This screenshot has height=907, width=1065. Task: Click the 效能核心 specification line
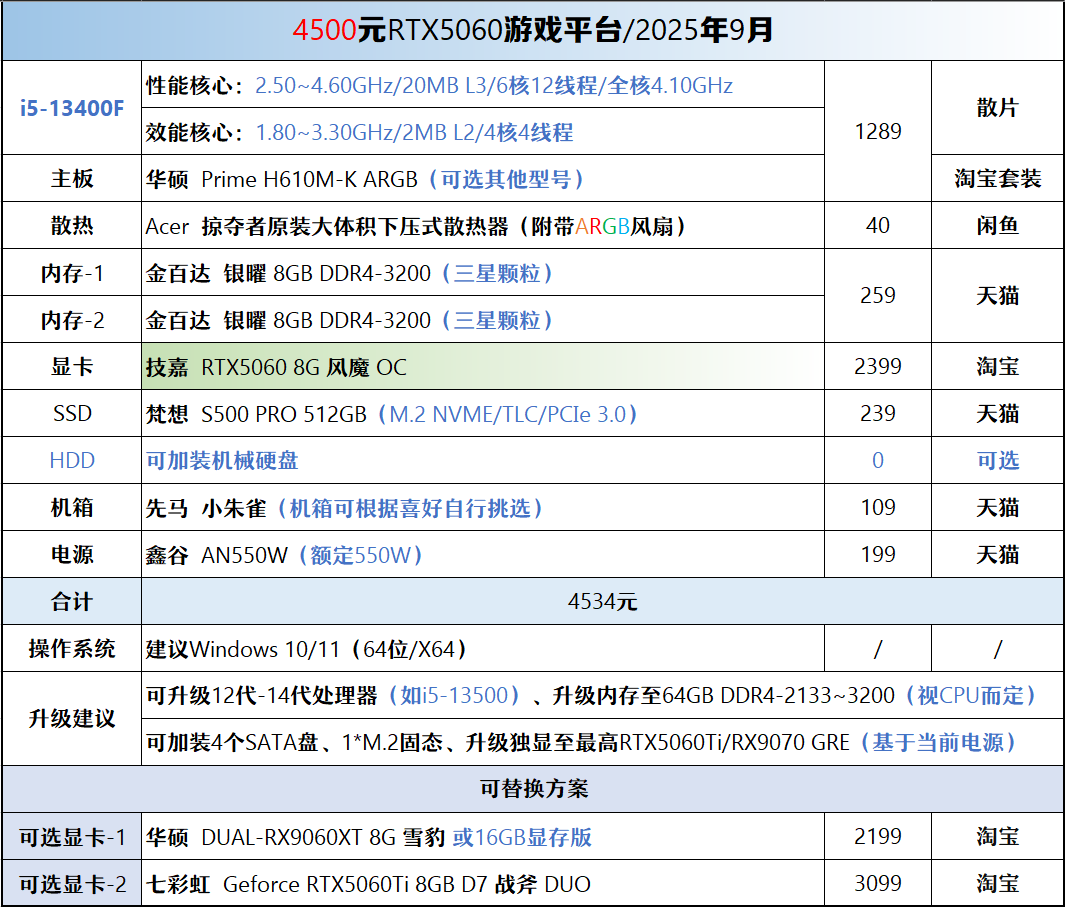click(x=483, y=132)
